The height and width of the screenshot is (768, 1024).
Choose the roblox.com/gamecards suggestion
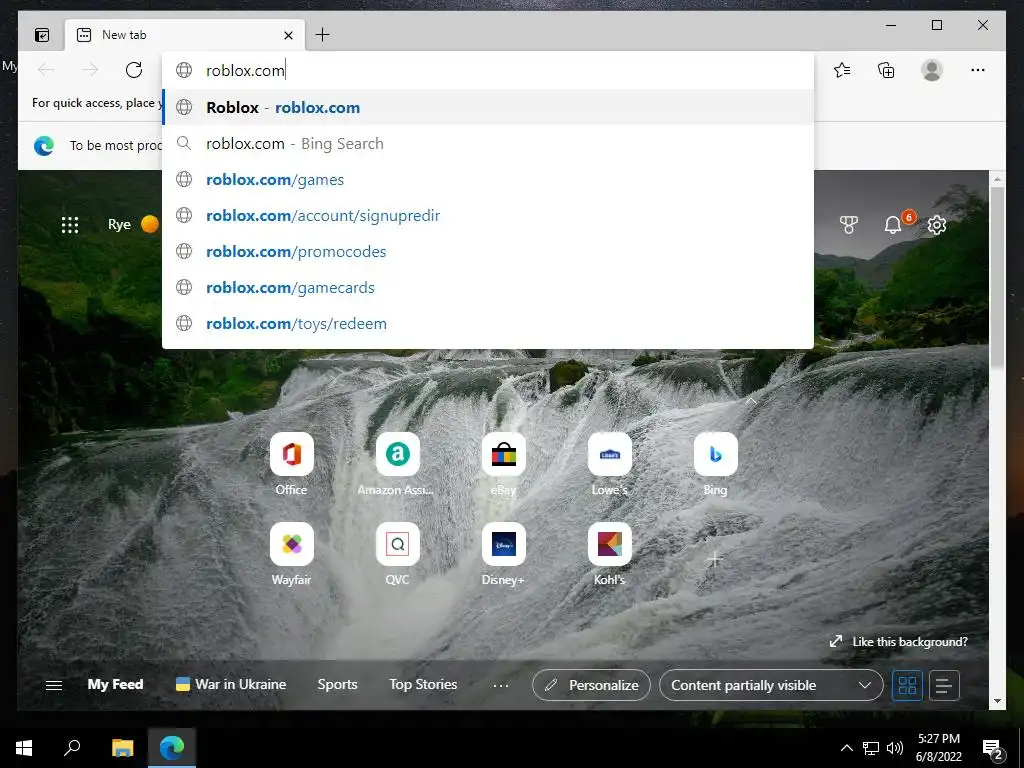pos(488,287)
